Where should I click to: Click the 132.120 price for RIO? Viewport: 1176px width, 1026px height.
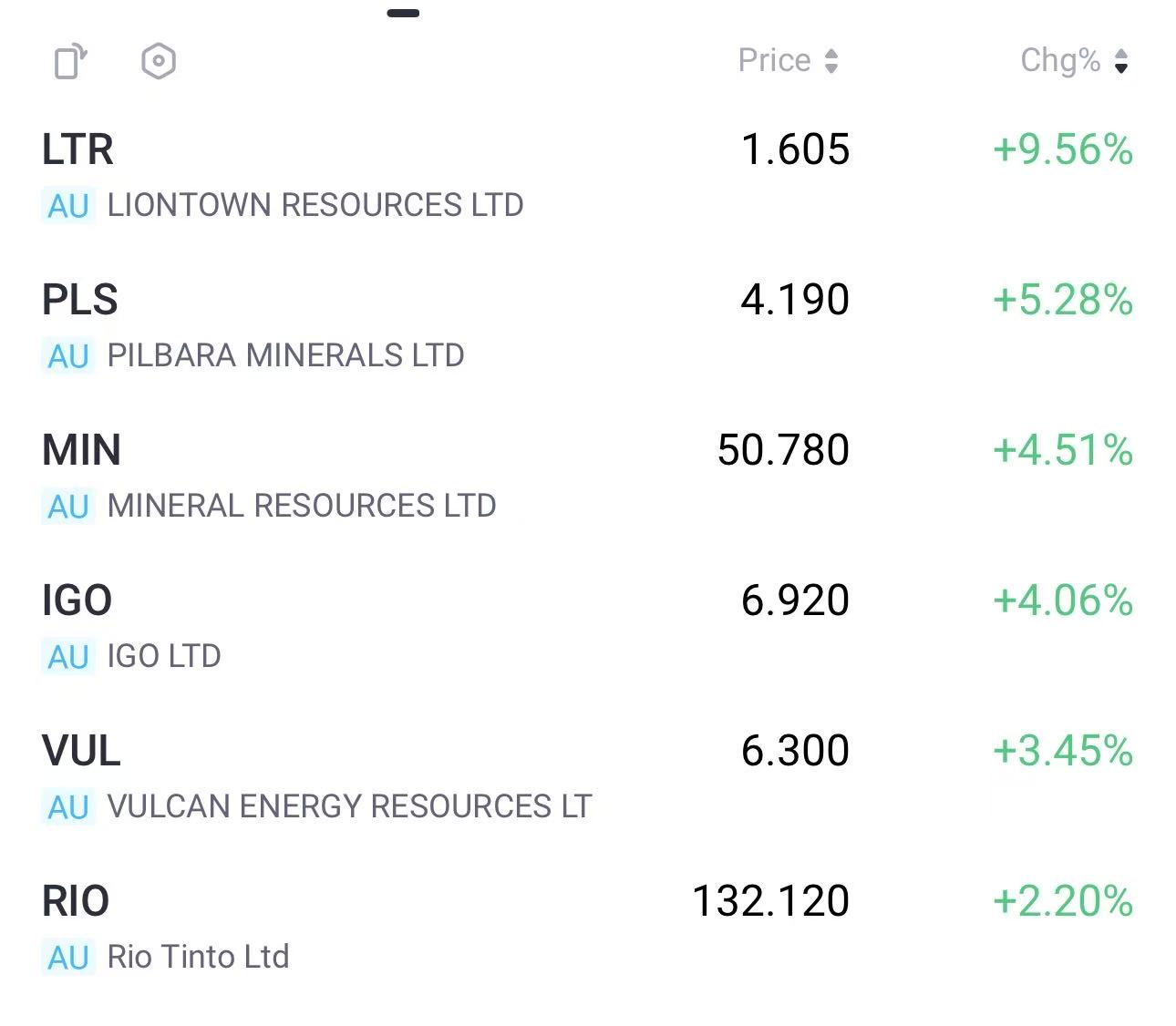coord(770,901)
